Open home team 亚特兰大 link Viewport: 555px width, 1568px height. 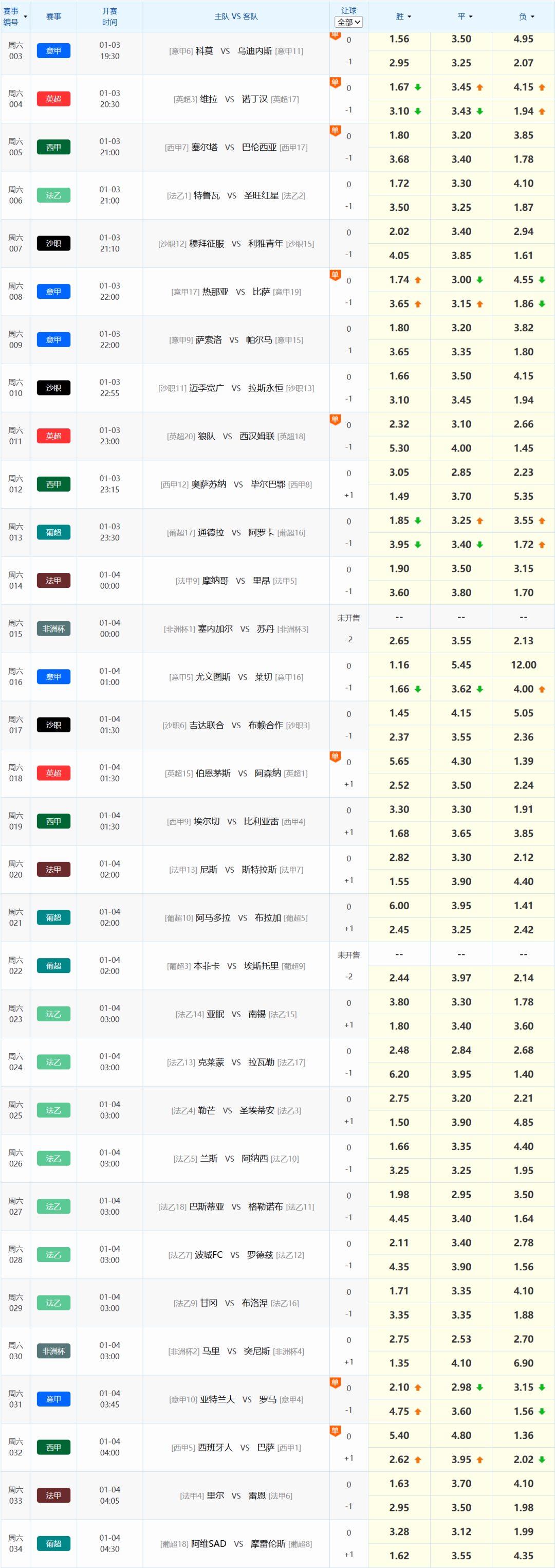pyautogui.click(x=217, y=1399)
